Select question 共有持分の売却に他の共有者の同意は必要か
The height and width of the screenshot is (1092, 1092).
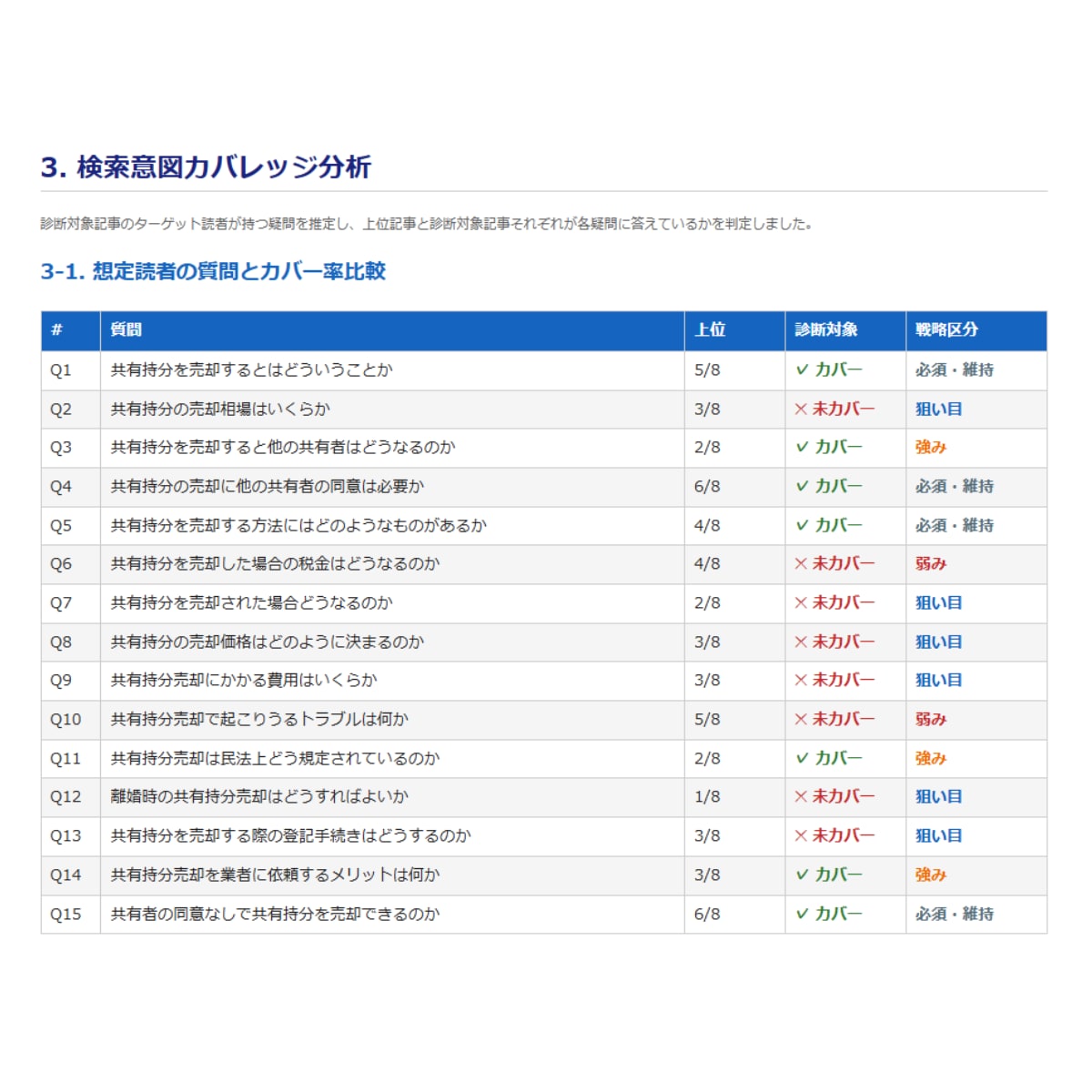pyautogui.click(x=268, y=487)
